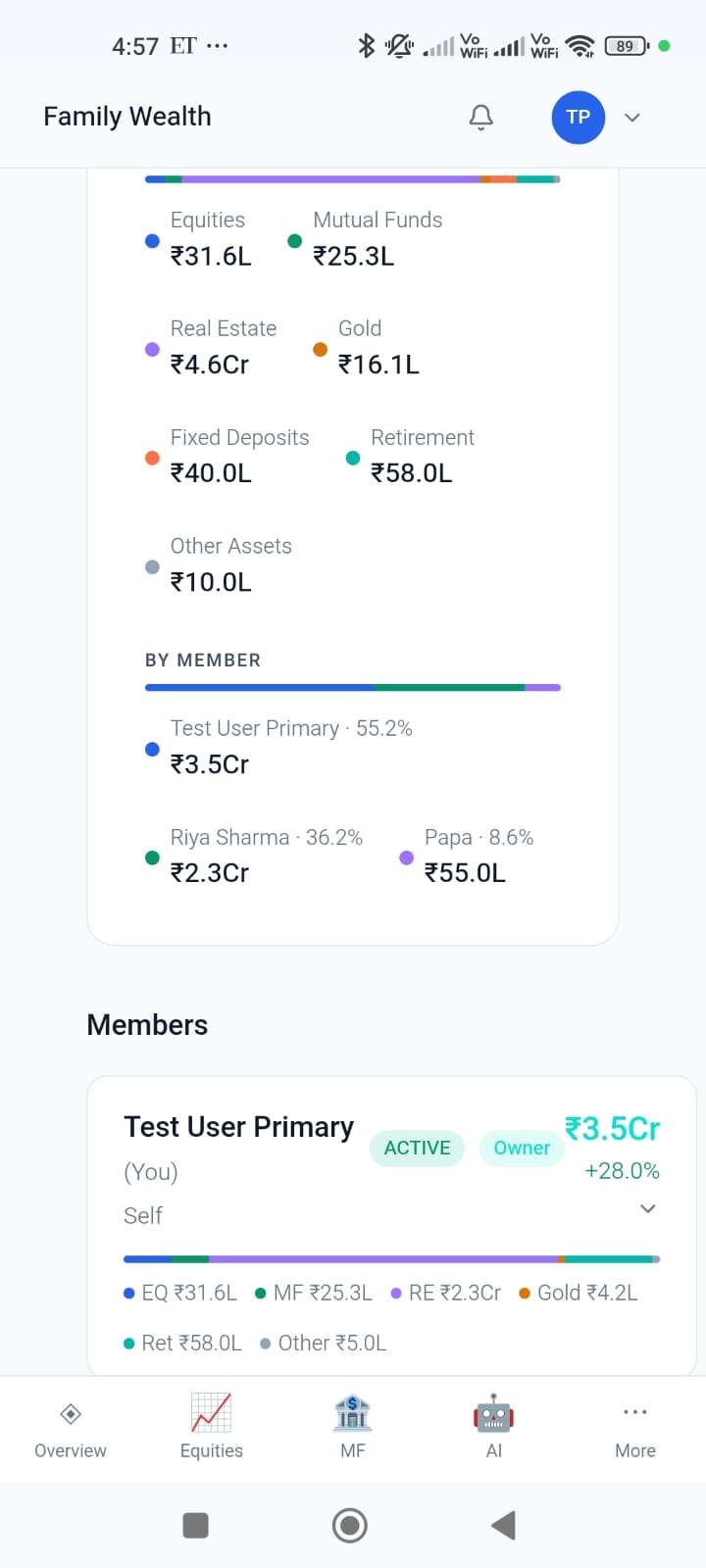Open the notifications bell

[x=480, y=118]
